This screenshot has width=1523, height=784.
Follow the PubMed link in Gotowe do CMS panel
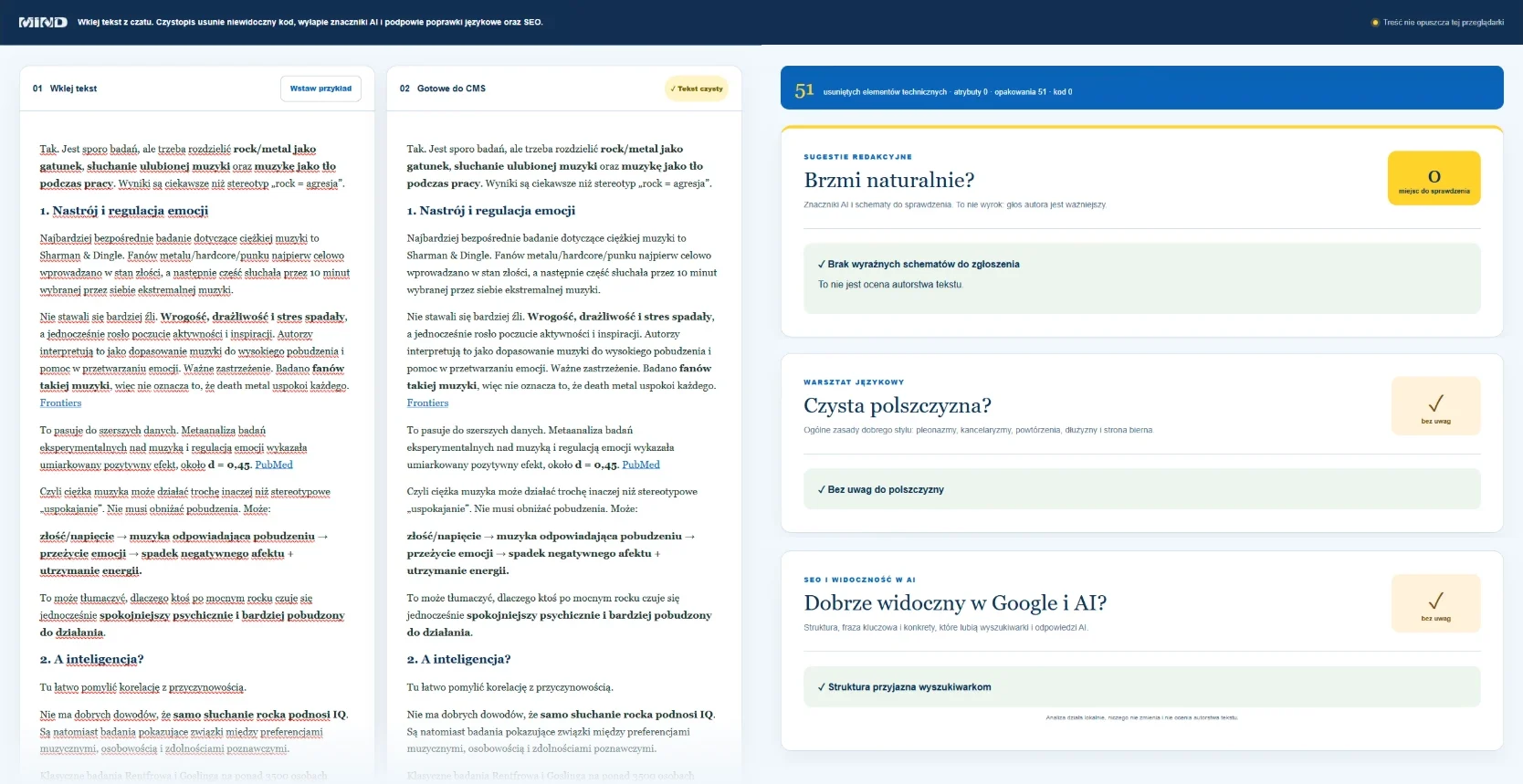point(641,465)
